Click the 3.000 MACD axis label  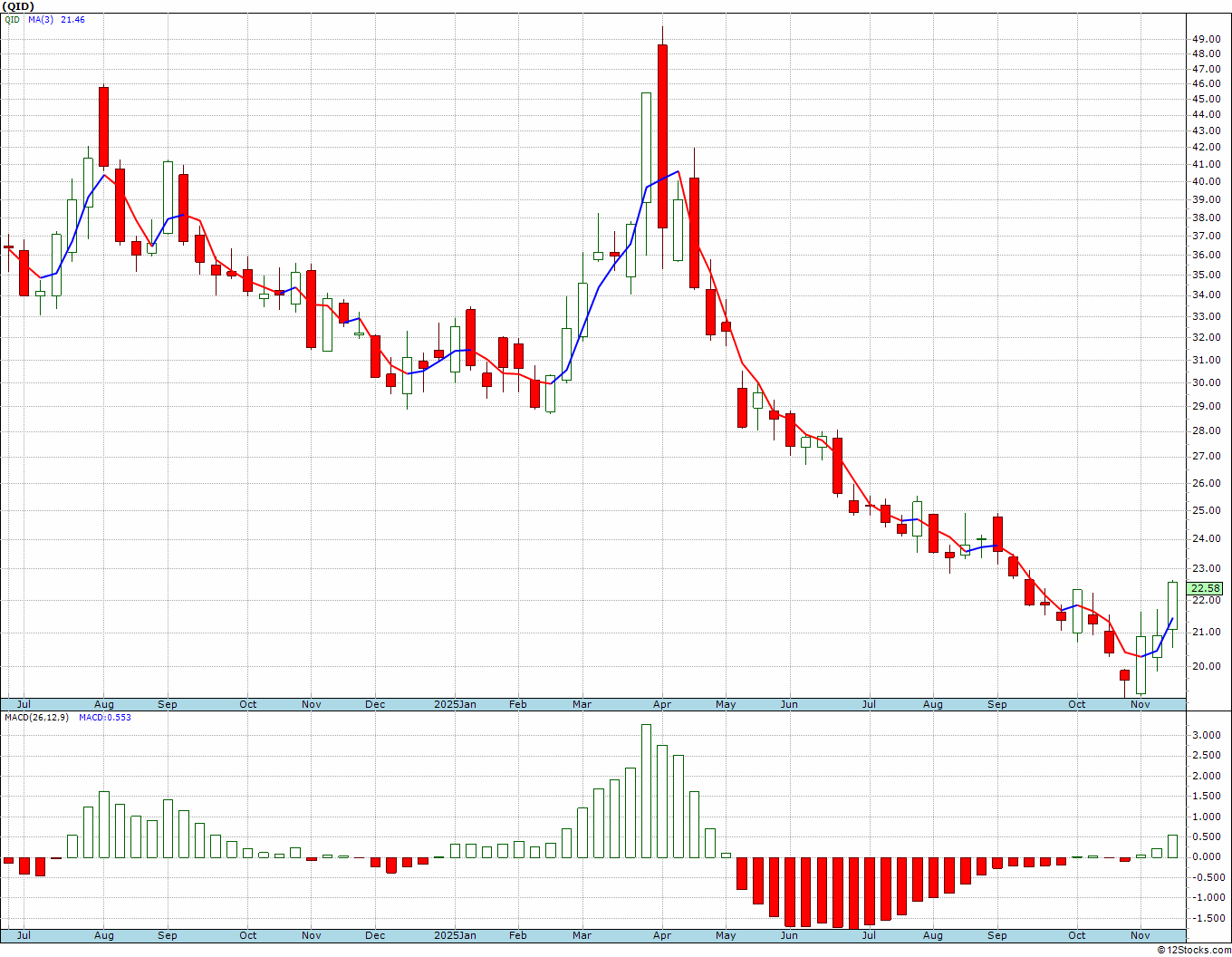pos(1205,735)
